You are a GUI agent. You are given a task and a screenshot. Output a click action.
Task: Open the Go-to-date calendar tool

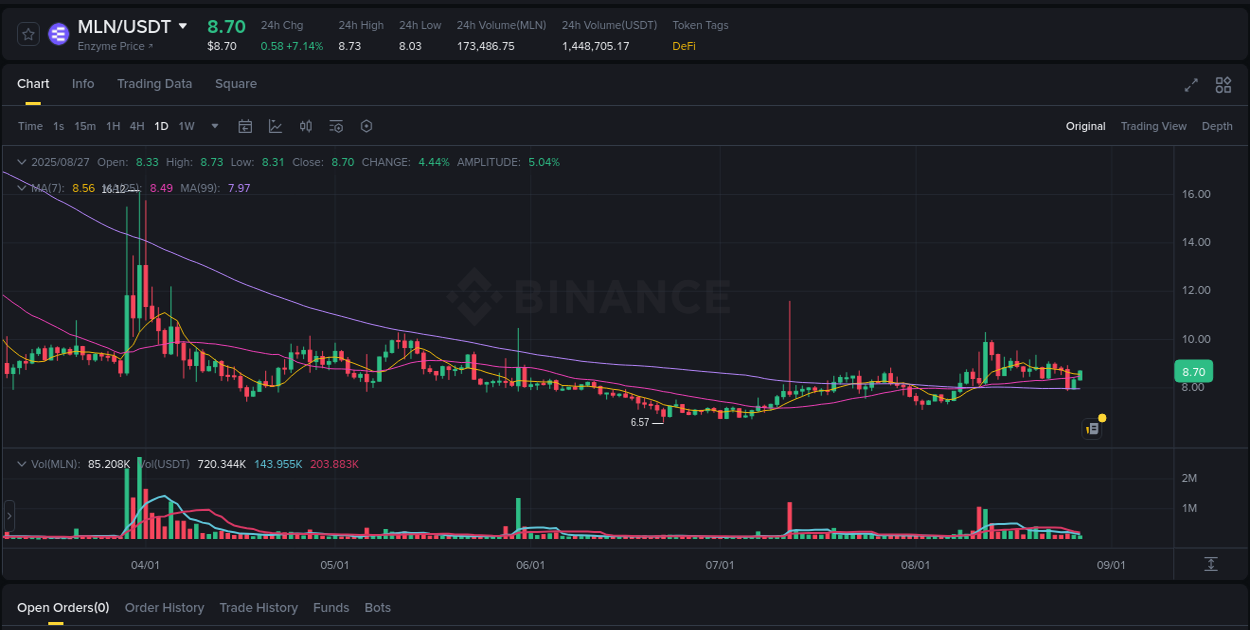[245, 126]
